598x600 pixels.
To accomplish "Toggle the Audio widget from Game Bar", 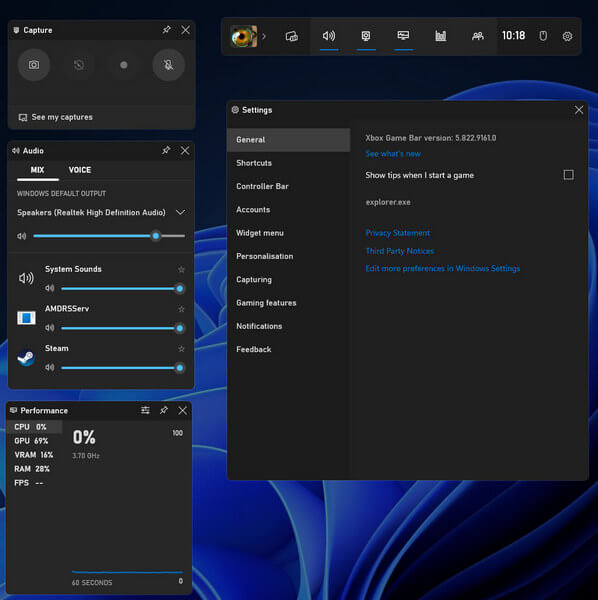I will pos(329,36).
